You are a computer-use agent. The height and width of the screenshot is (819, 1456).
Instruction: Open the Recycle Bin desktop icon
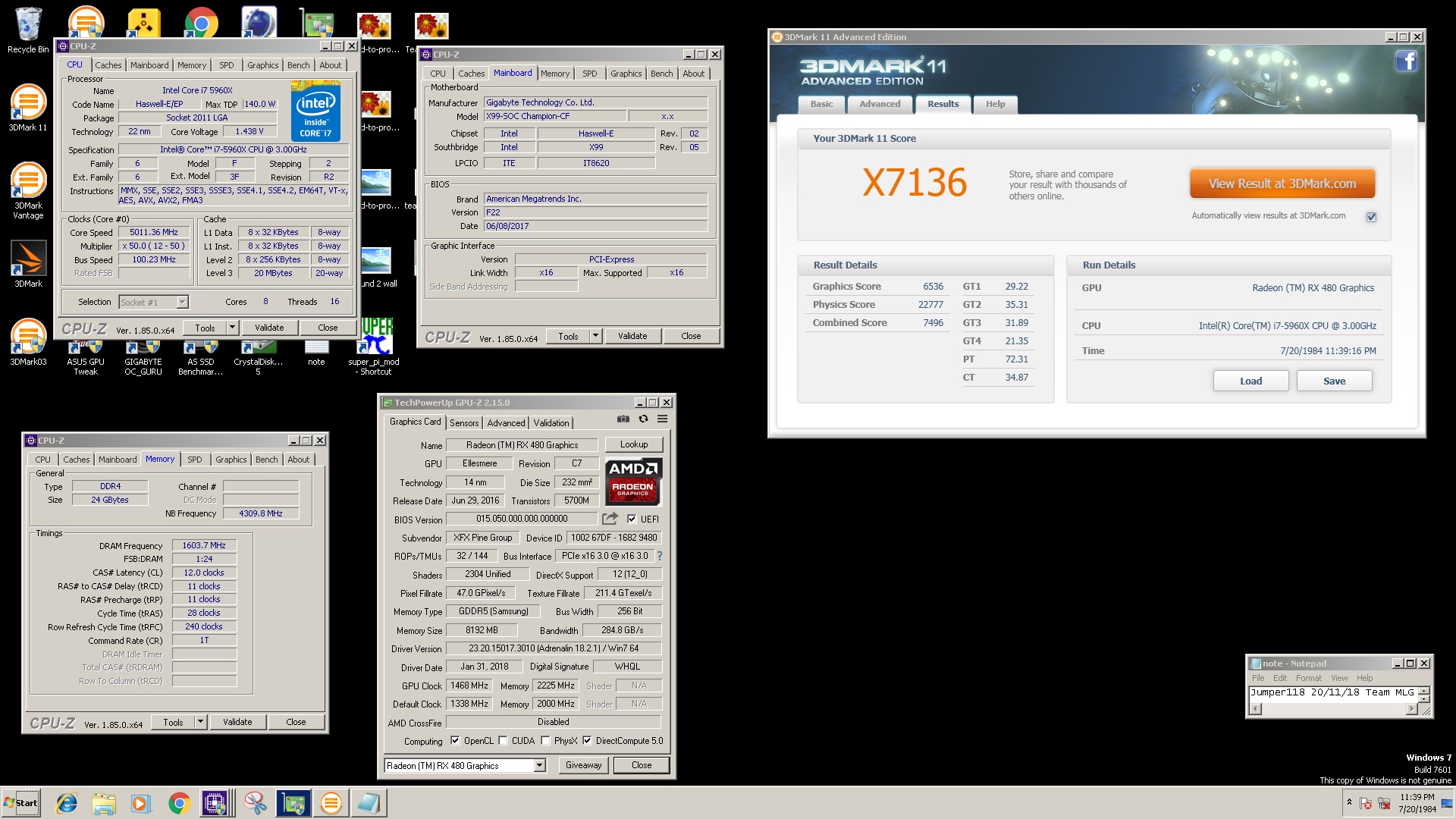pyautogui.click(x=28, y=30)
